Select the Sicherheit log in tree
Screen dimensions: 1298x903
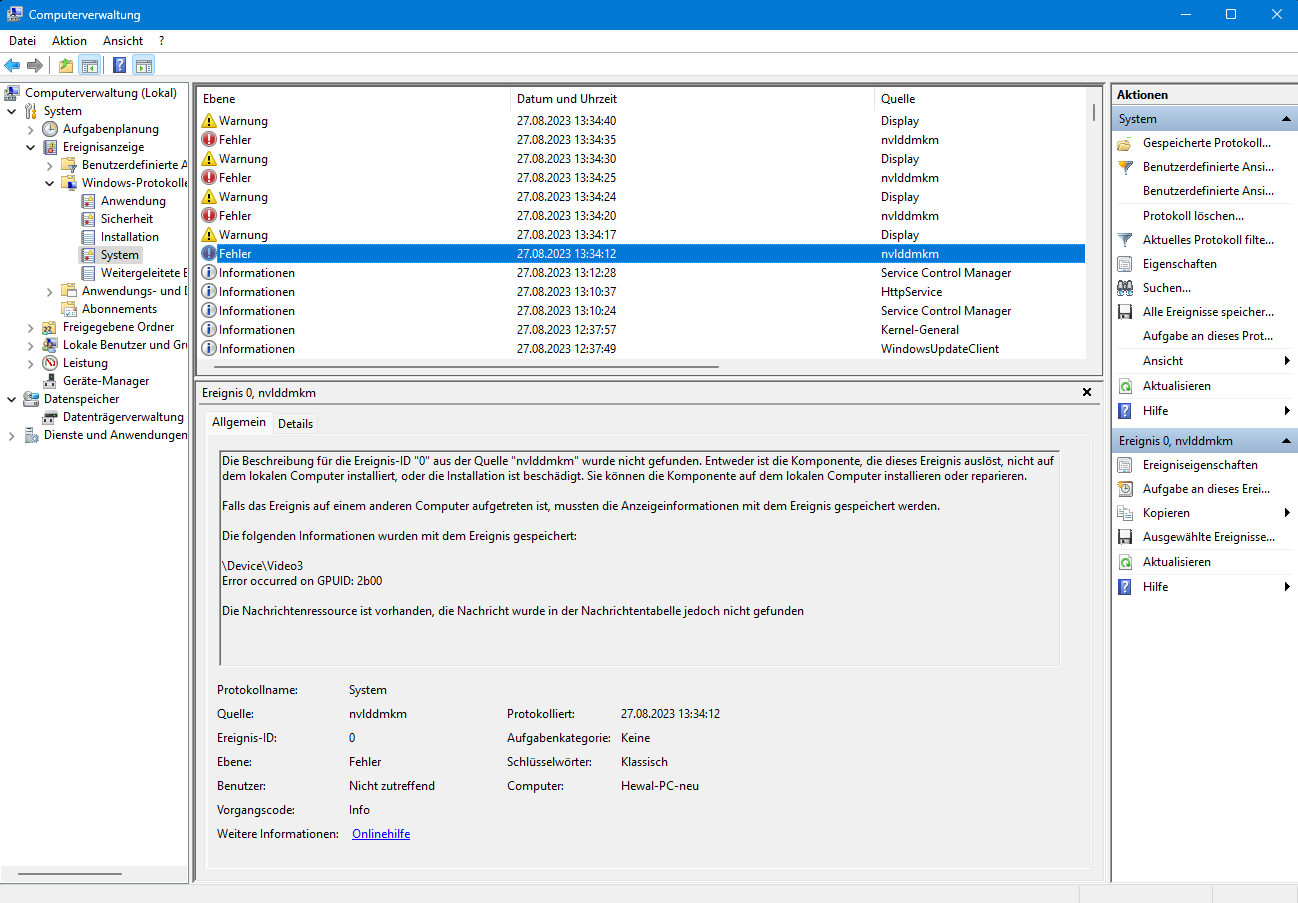[x=126, y=219]
